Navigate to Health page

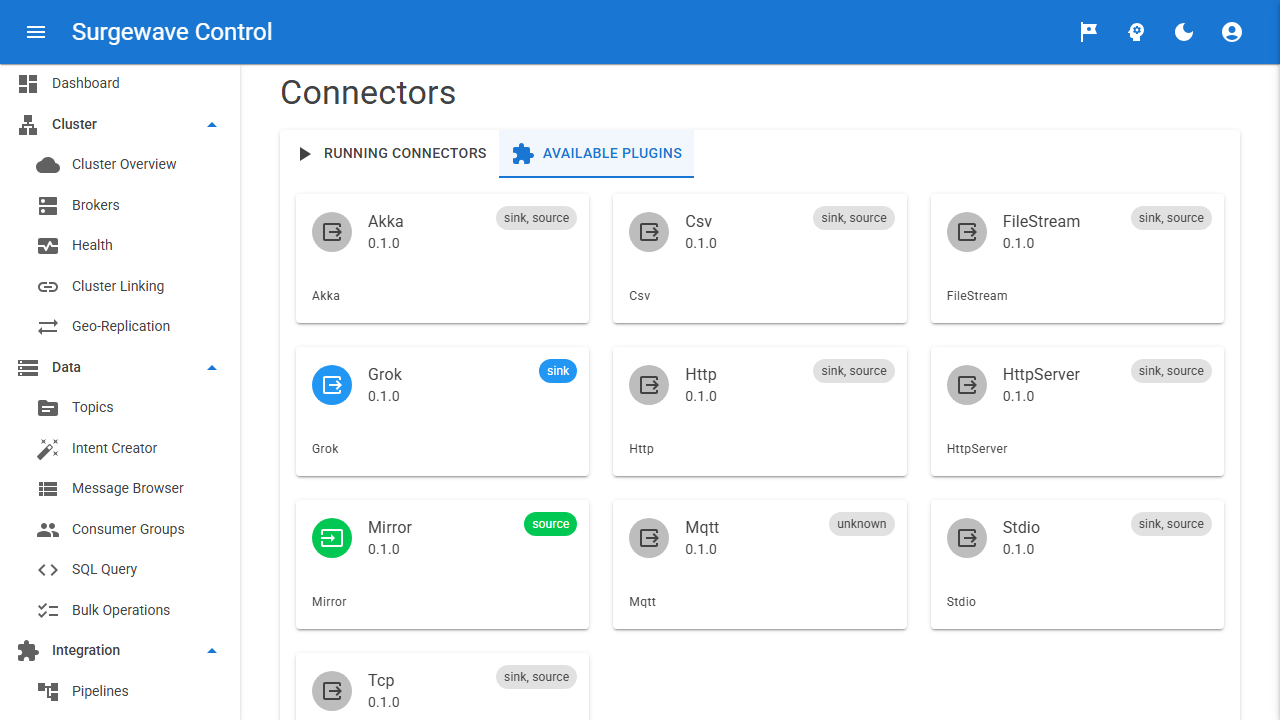(120, 246)
